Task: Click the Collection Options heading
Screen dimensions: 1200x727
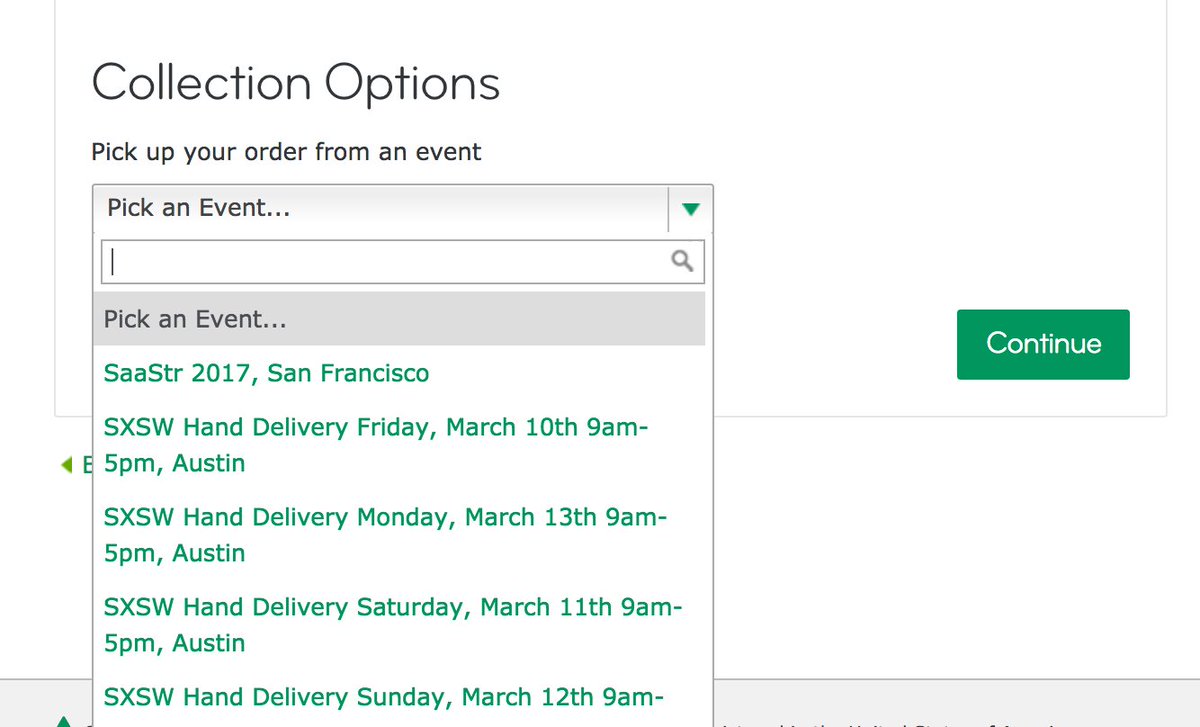Action: [x=296, y=84]
